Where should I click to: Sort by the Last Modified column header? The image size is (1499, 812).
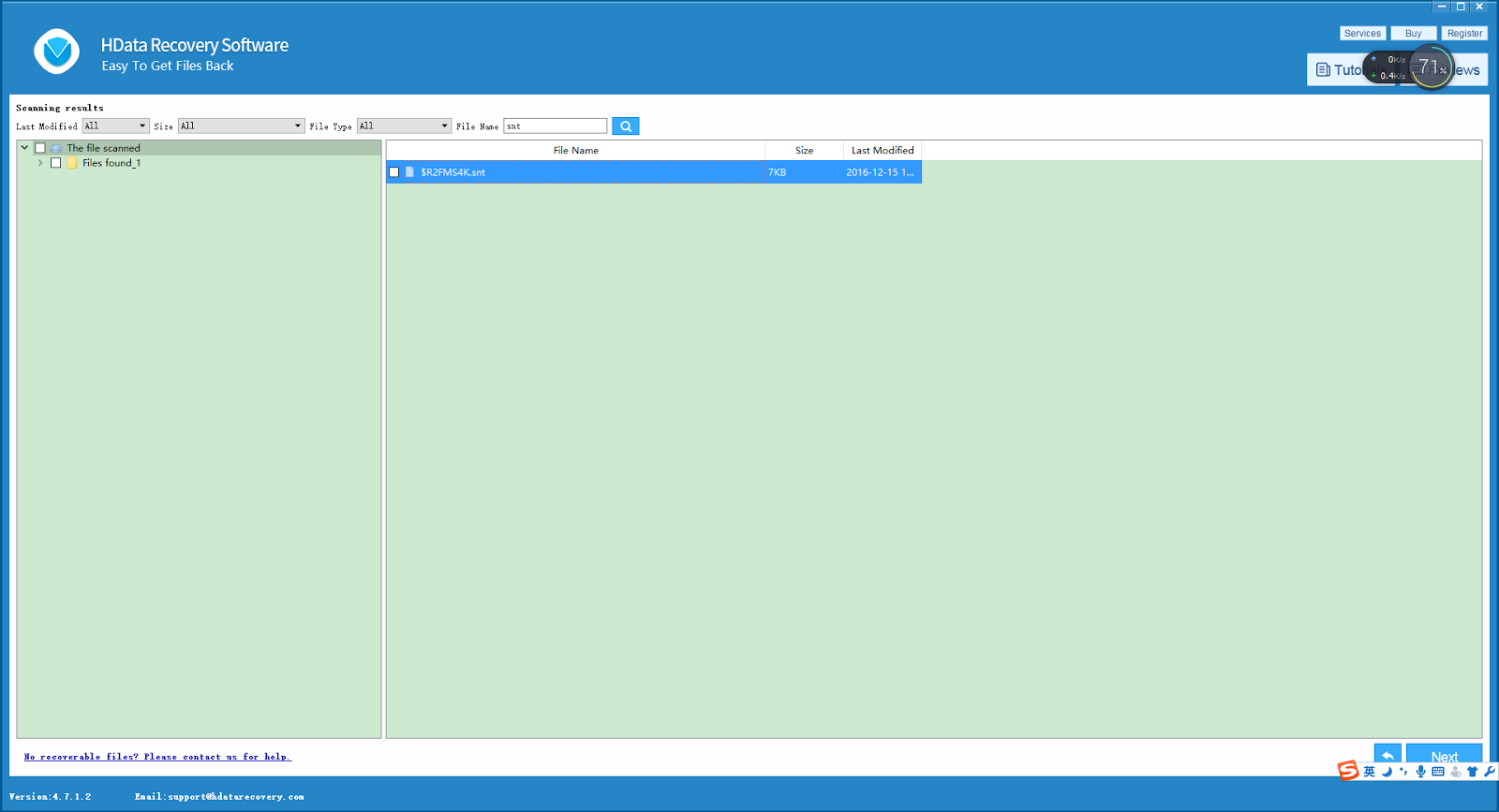[883, 151]
